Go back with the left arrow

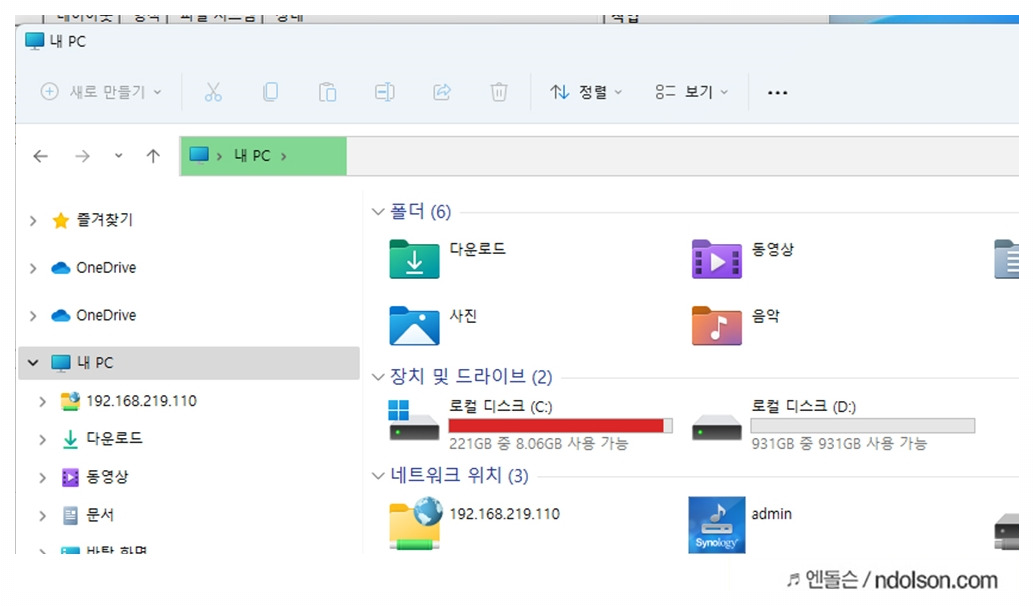[41, 156]
